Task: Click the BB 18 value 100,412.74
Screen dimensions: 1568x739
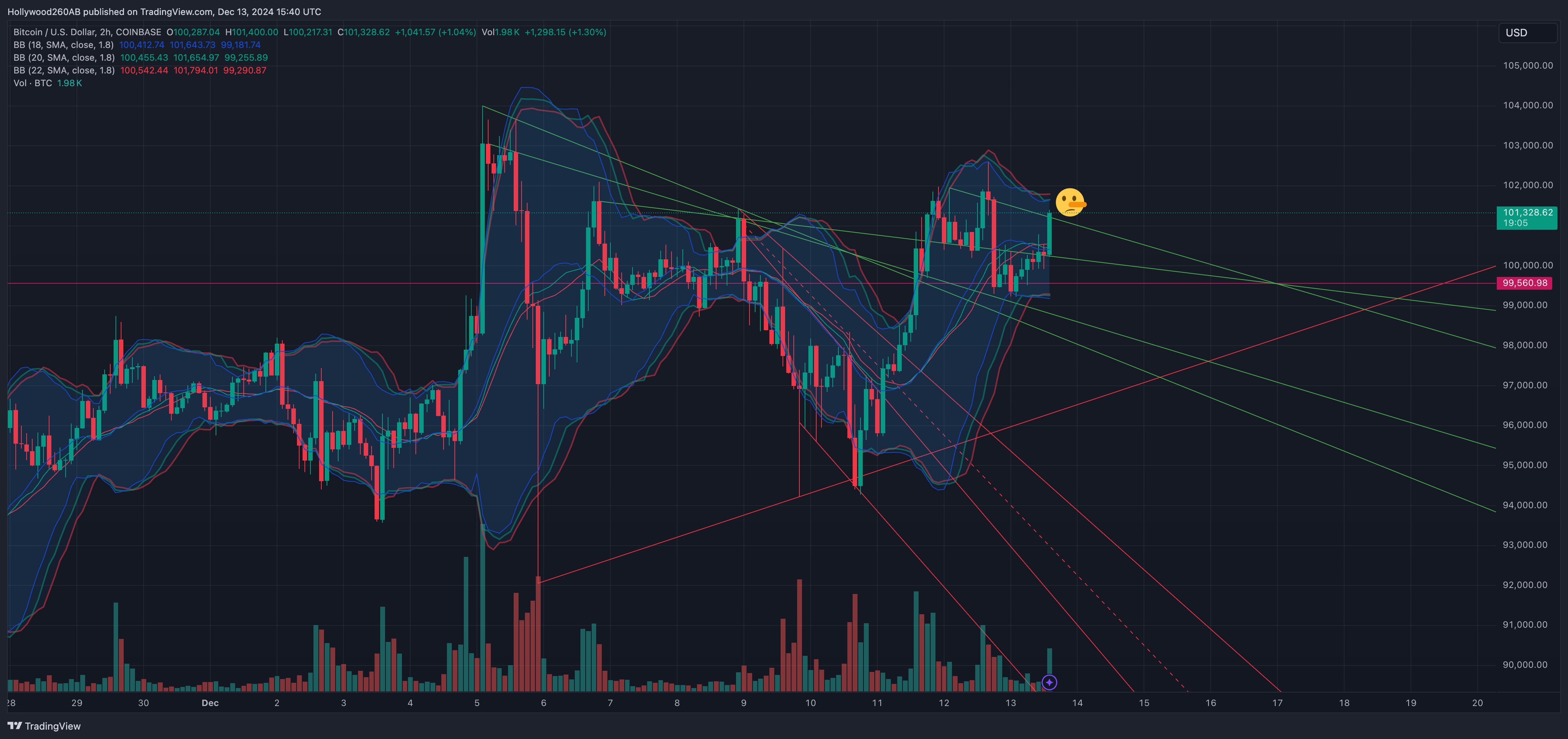Action: (142, 45)
